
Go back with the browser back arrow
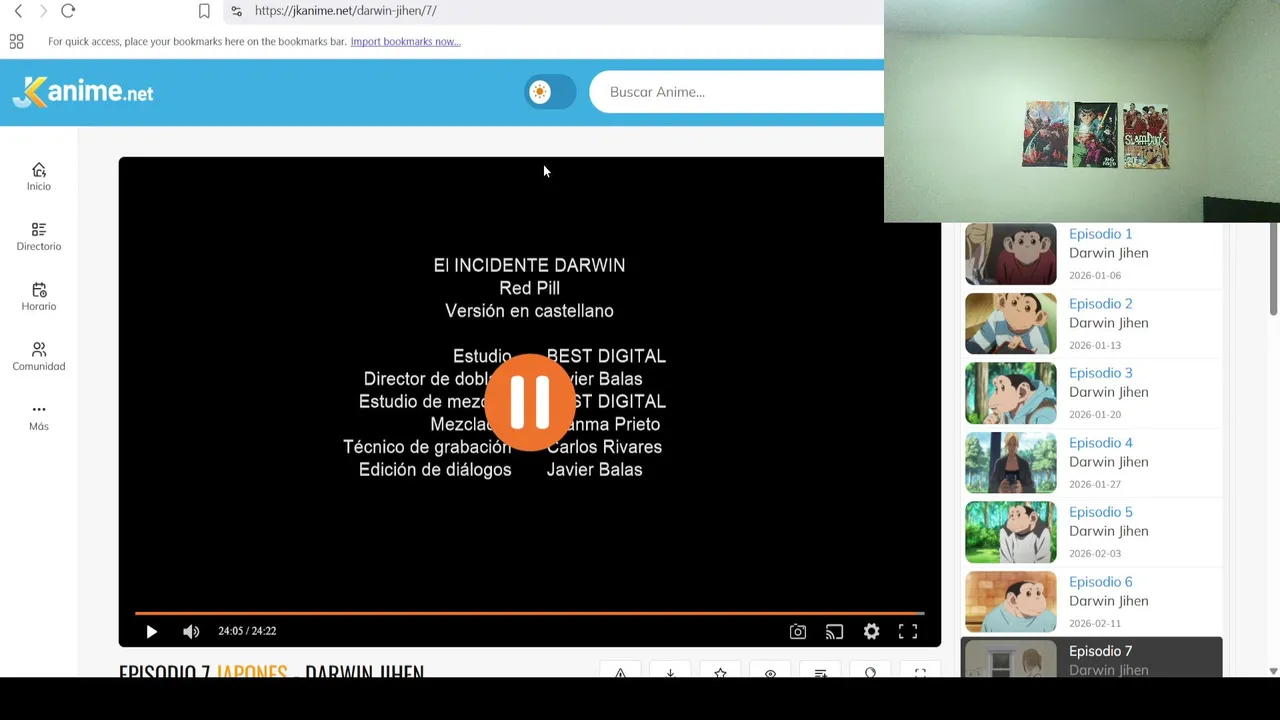click(18, 11)
